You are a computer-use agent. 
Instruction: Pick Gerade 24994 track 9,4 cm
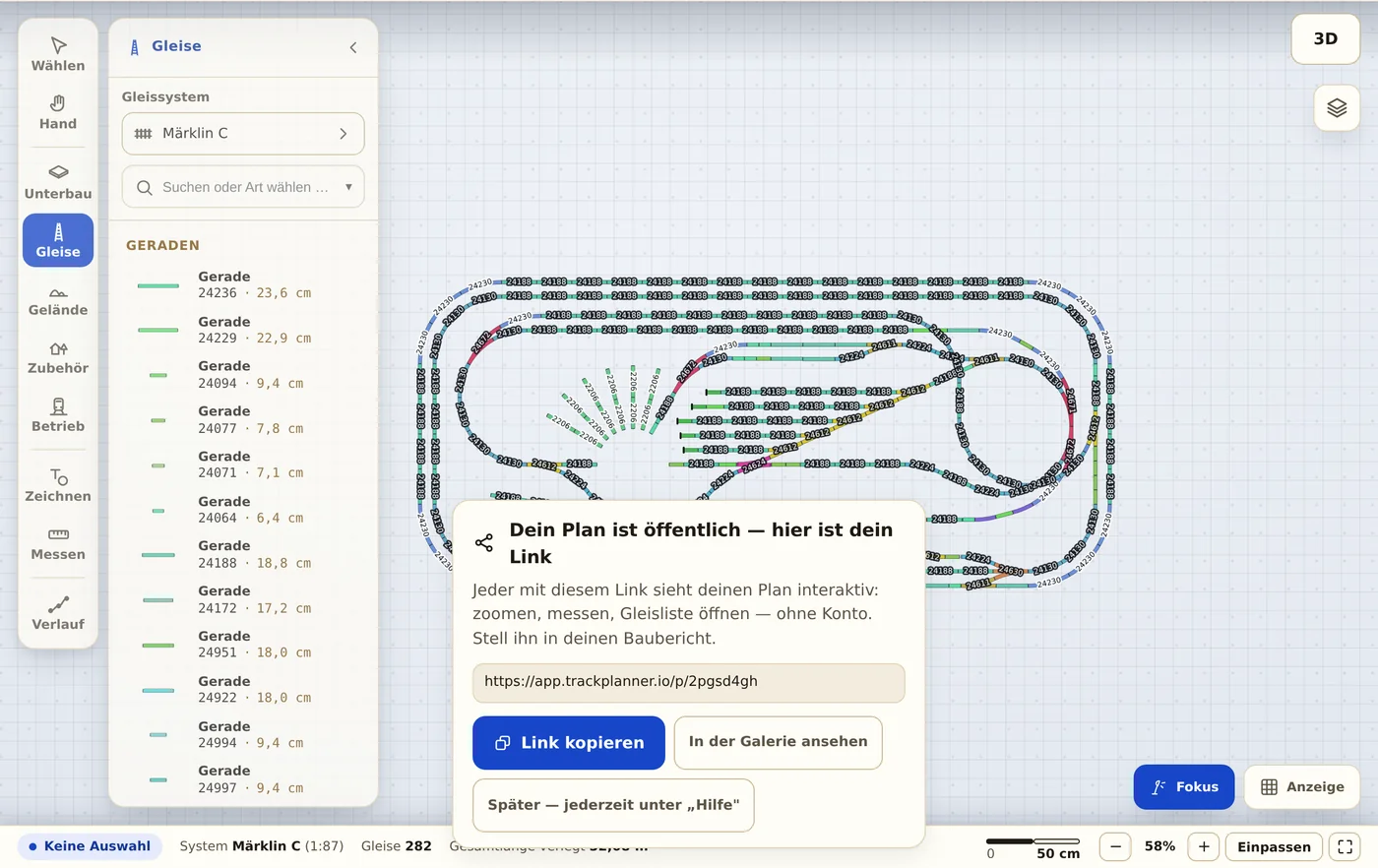click(x=243, y=735)
